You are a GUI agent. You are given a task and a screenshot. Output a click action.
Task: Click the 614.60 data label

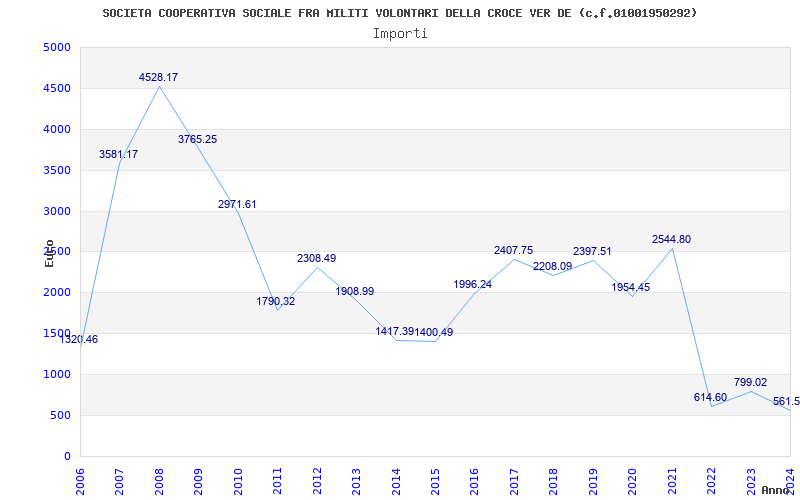click(710, 397)
